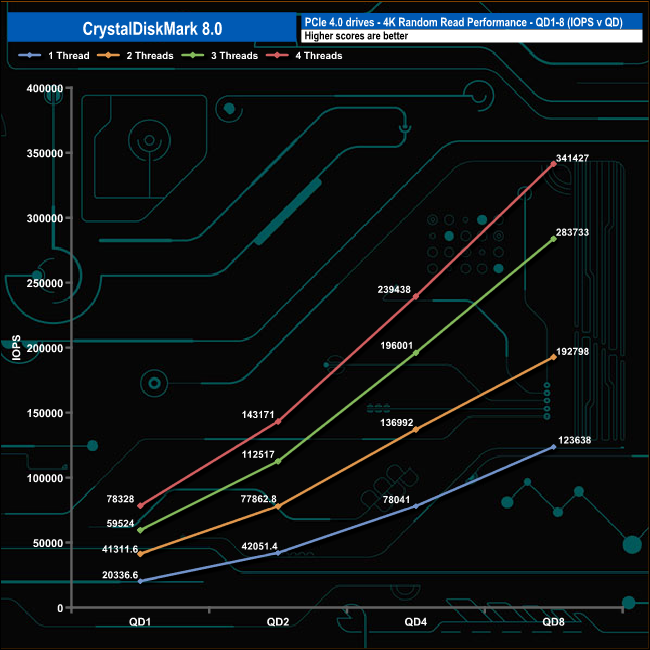Image resolution: width=650 pixels, height=650 pixels.
Task: Click the QD2 axis label
Action: tap(278, 622)
